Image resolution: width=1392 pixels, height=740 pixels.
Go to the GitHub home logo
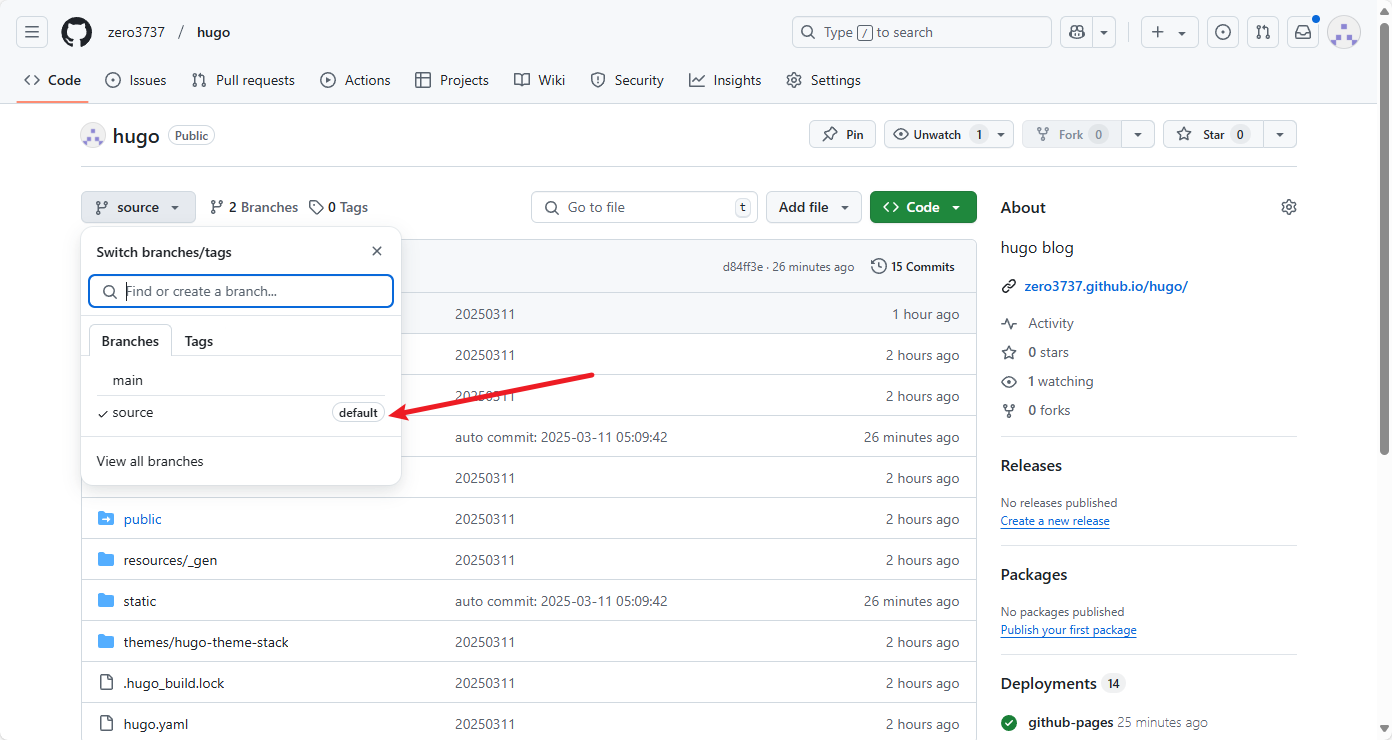click(x=76, y=32)
